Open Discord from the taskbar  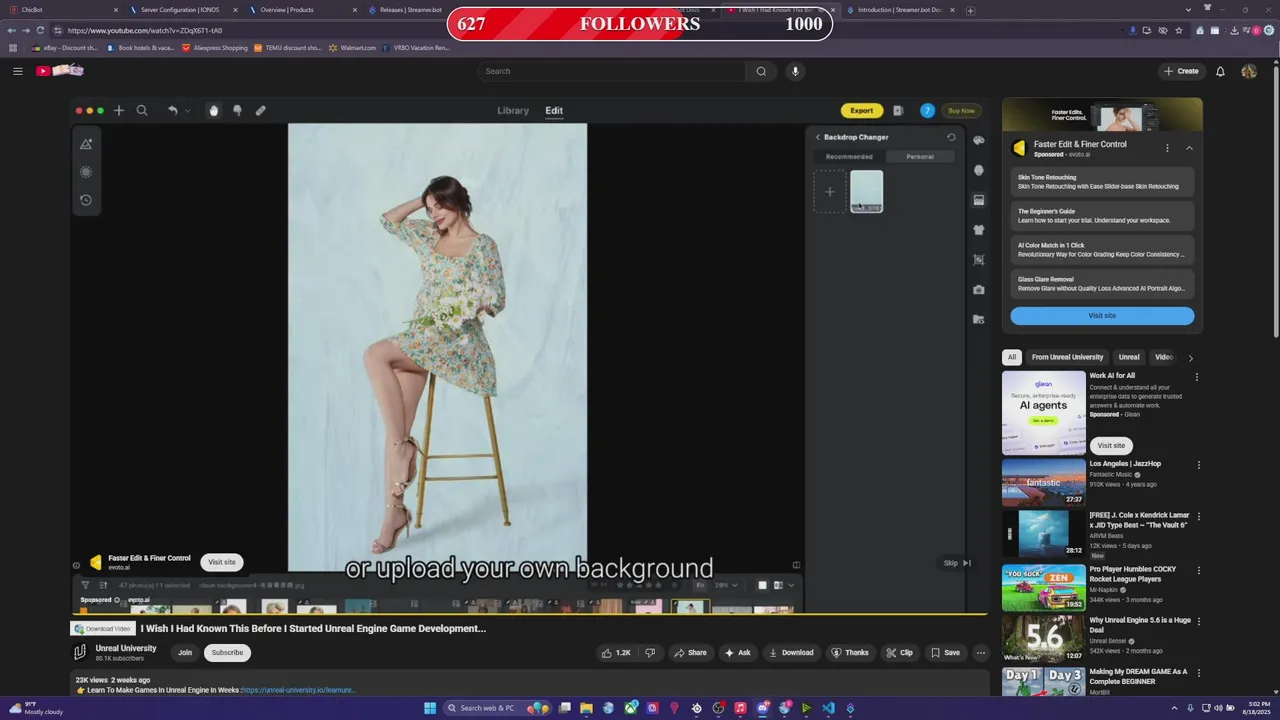[x=762, y=708]
